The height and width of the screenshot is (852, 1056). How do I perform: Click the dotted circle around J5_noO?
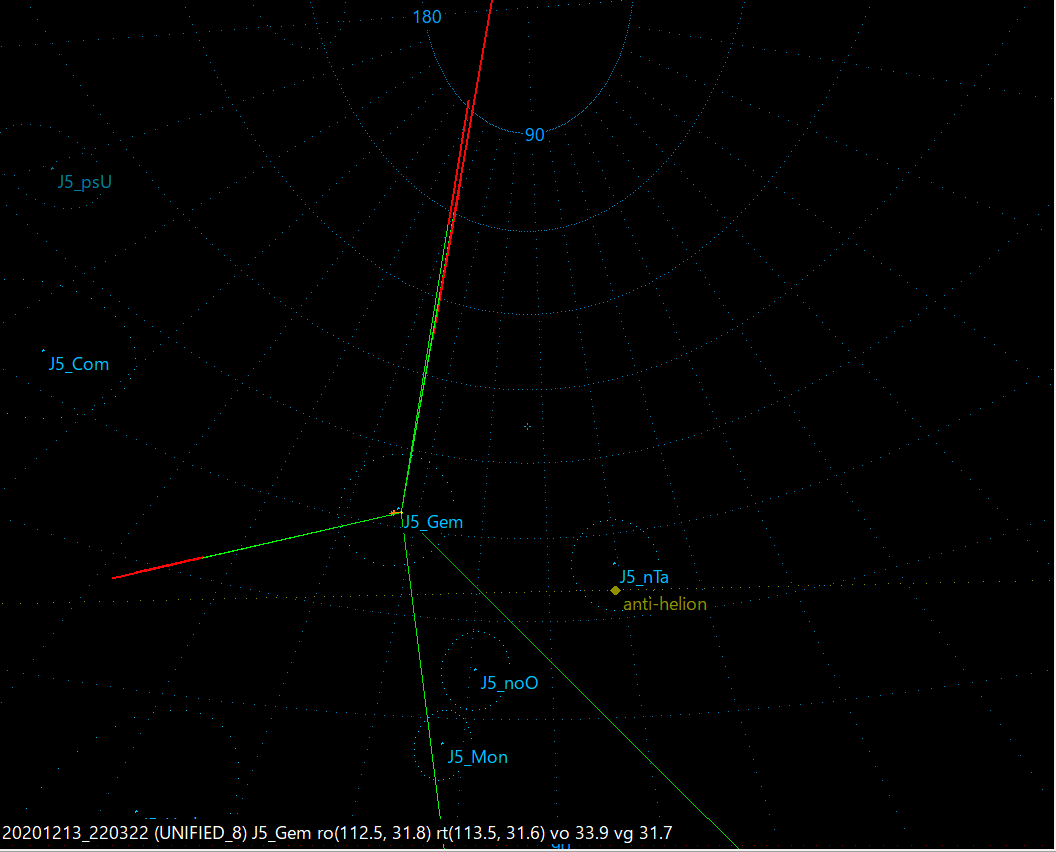[x=474, y=630]
